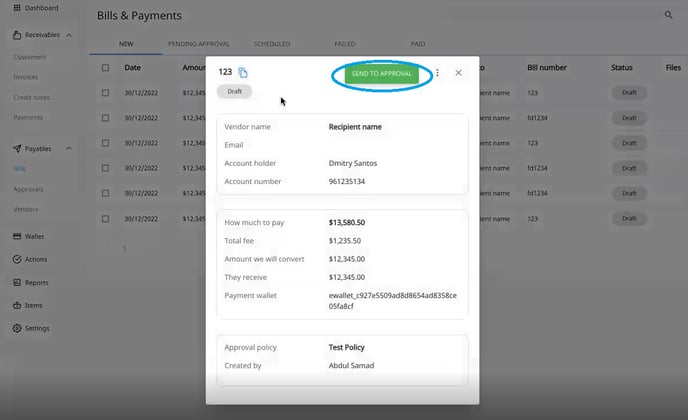Tick the checkbox of the first bill row
Image resolution: width=688 pixels, height=420 pixels.
click(x=105, y=93)
